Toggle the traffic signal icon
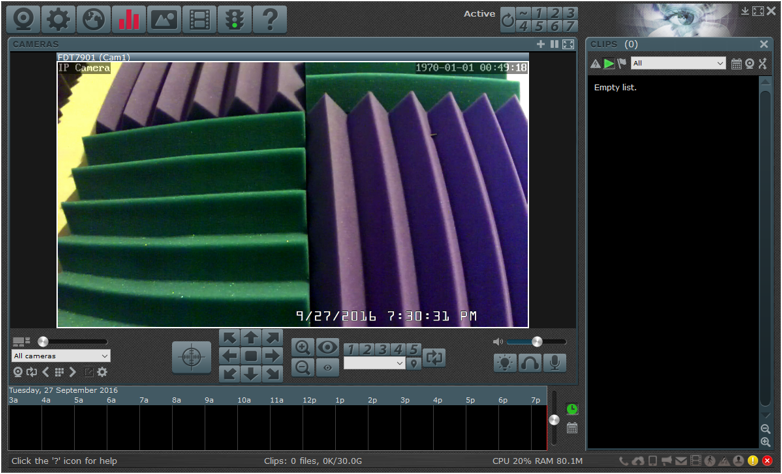The height and width of the screenshot is (474, 782). tap(234, 18)
